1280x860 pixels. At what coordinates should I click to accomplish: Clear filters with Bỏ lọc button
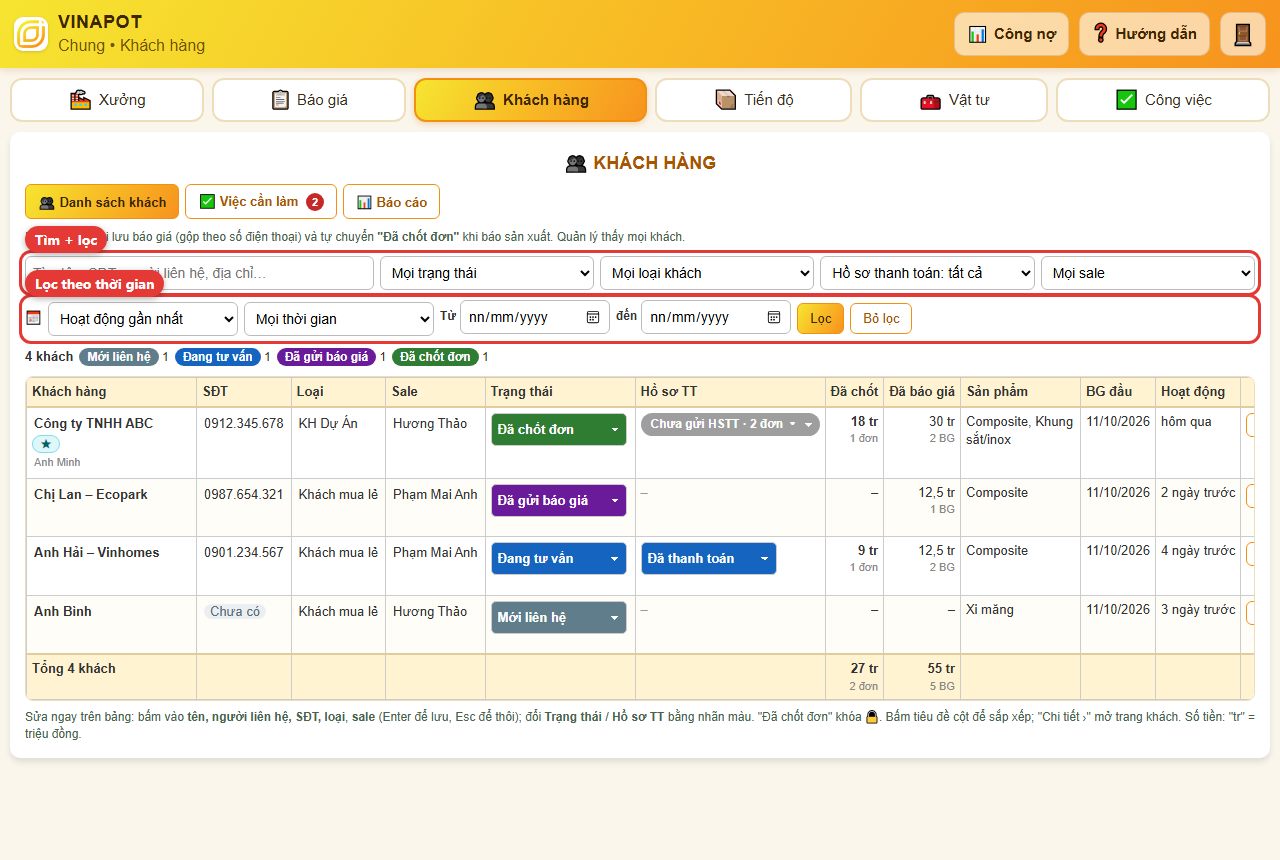(x=881, y=318)
